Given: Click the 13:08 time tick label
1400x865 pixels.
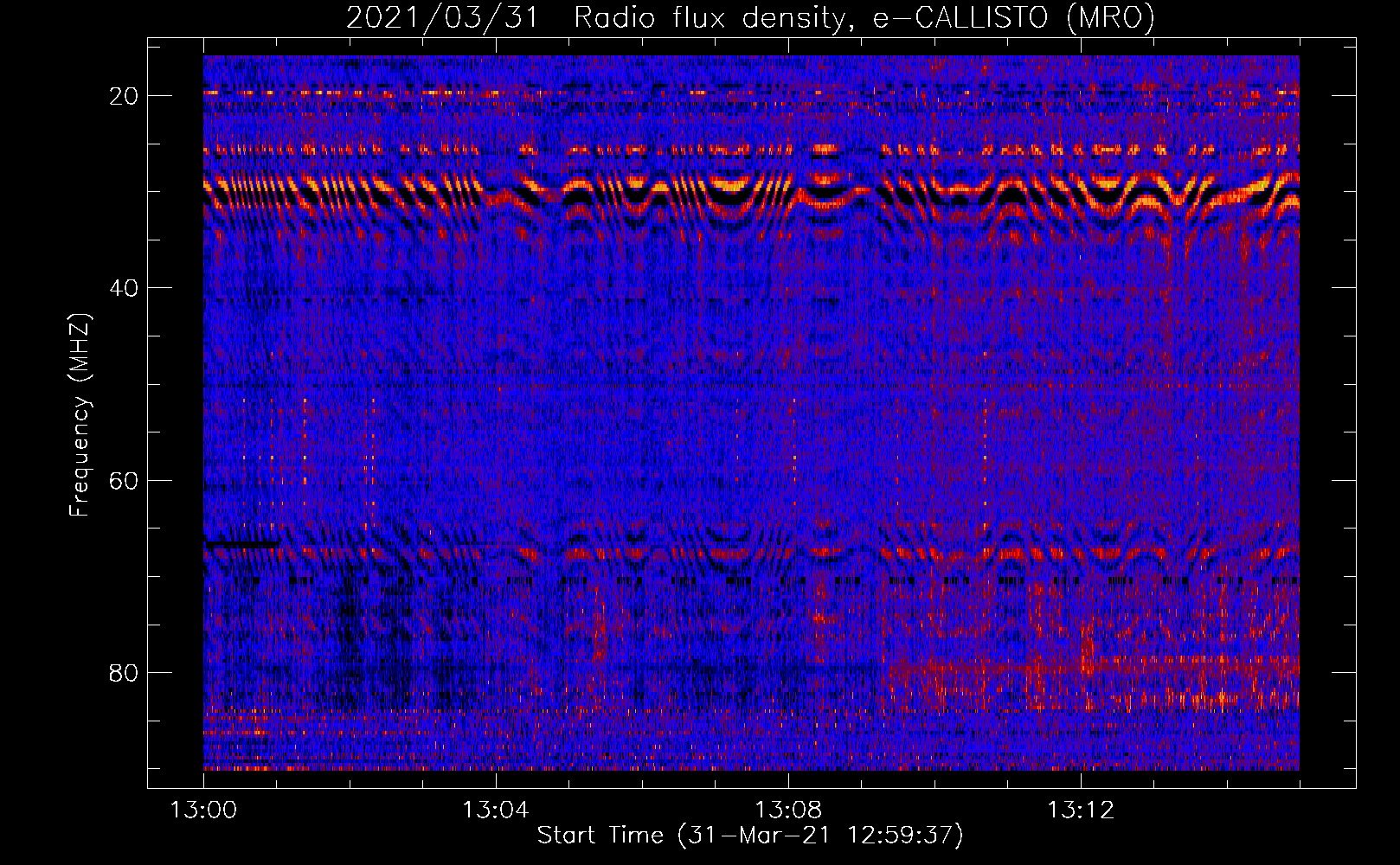Looking at the screenshot, I should pyautogui.click(x=788, y=811).
